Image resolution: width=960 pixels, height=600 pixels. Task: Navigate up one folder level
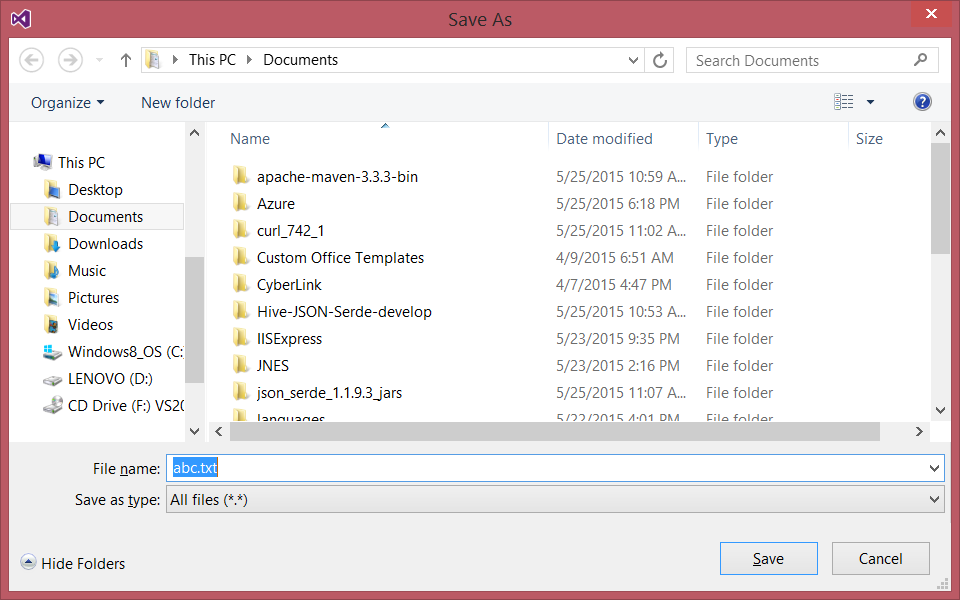tap(124, 60)
